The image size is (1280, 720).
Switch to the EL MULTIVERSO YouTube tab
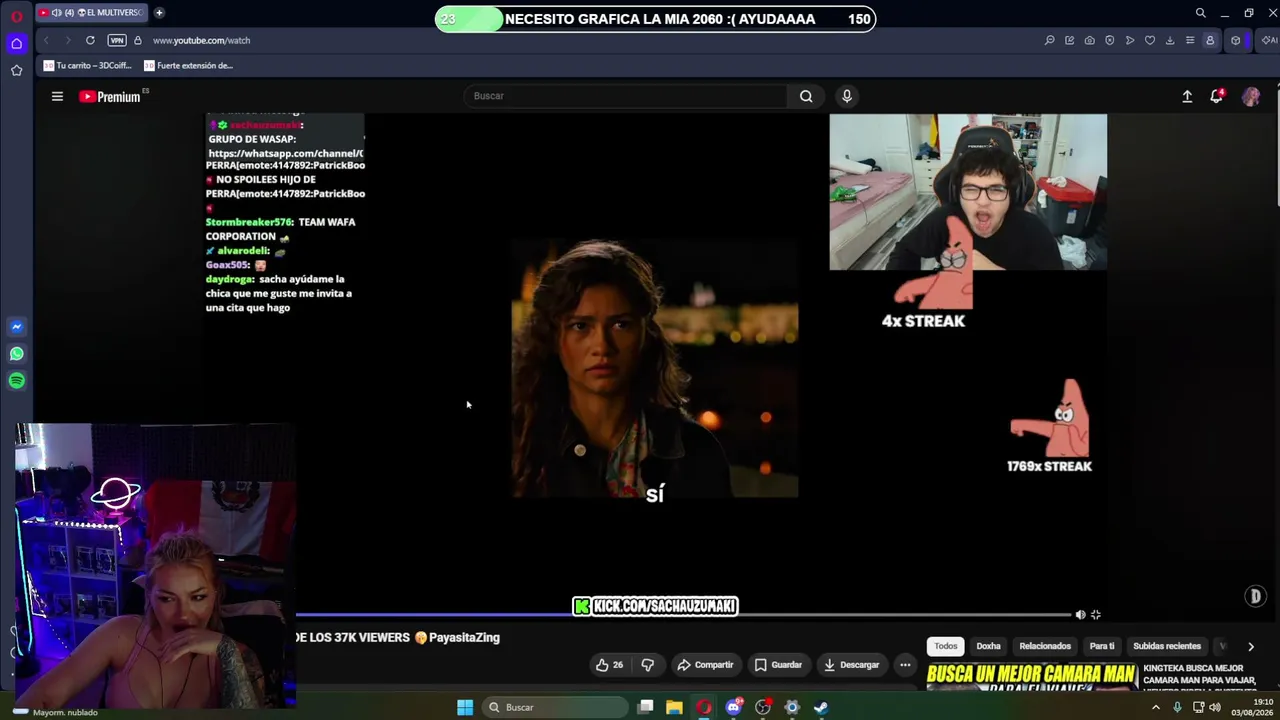click(92, 13)
